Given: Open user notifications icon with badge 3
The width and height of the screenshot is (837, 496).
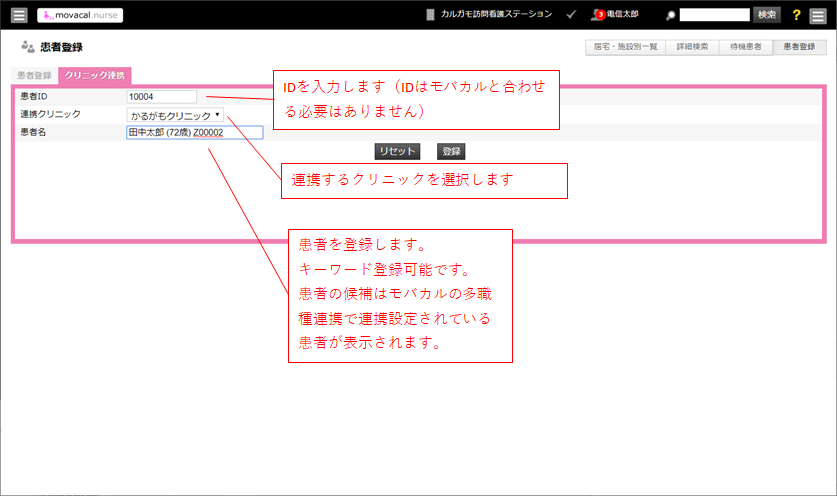Looking at the screenshot, I should point(597,15).
